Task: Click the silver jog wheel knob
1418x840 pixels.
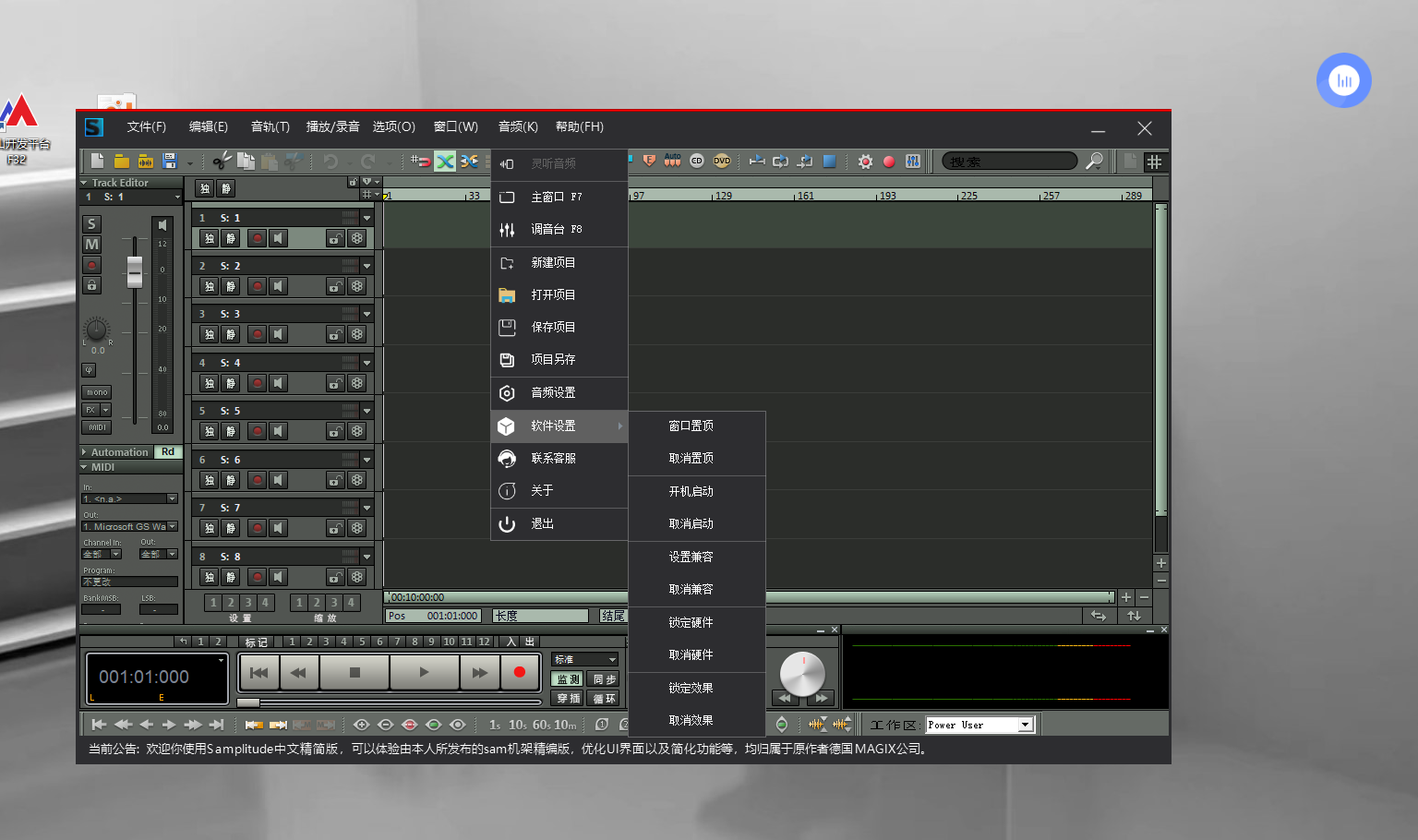Action: click(802, 674)
